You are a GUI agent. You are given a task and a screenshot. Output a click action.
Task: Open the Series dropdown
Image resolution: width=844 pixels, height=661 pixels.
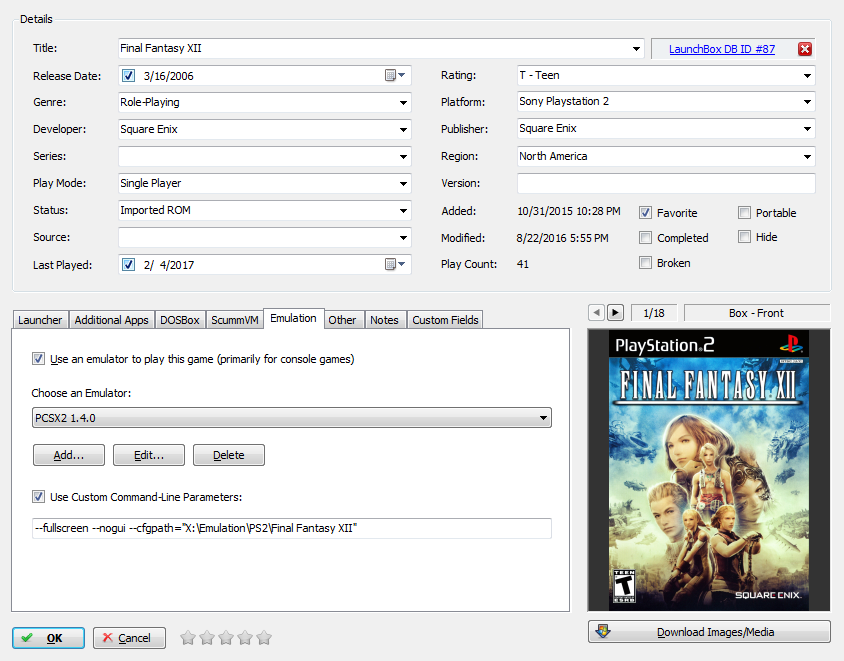(x=403, y=157)
